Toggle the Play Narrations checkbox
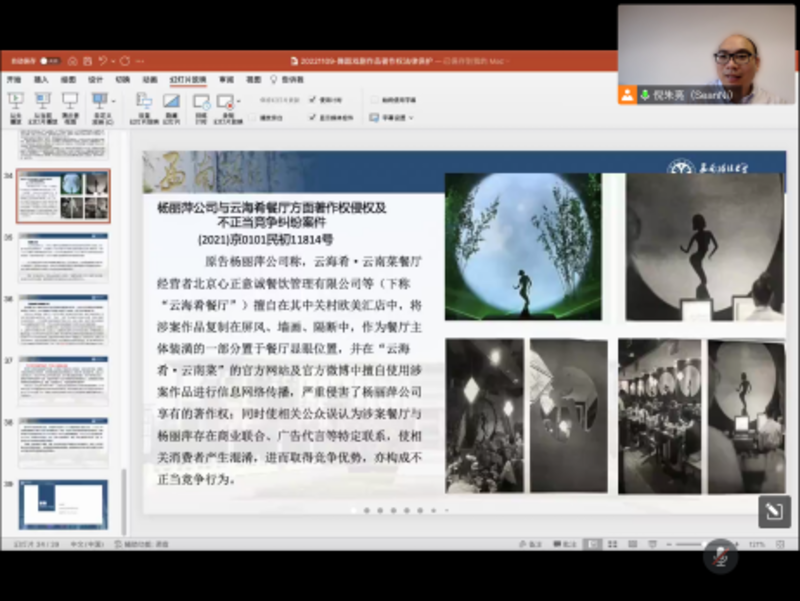The width and height of the screenshot is (800, 601). 252,118
